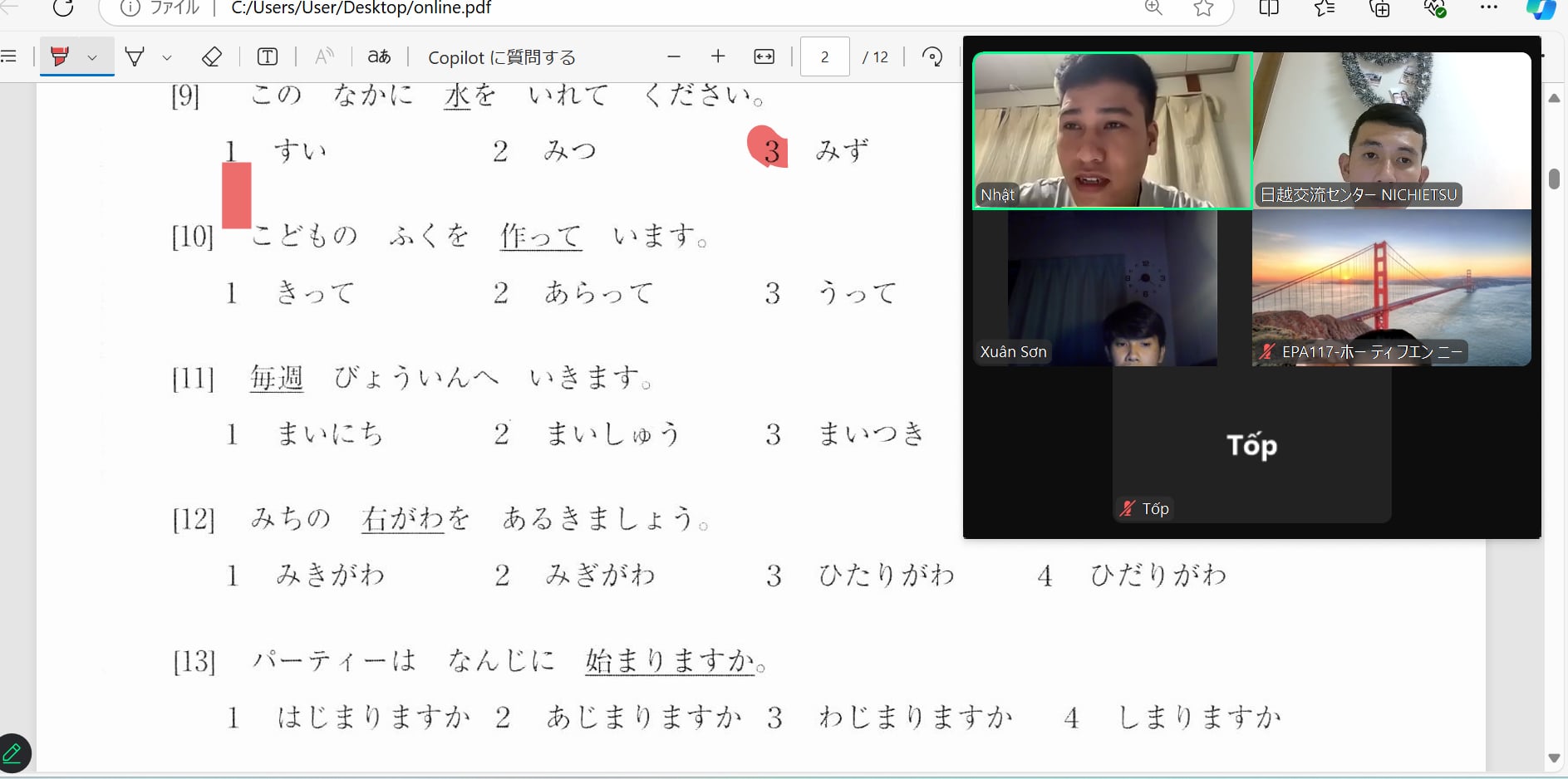Open the Split screen view
The width and height of the screenshot is (1568, 779).
point(1268,8)
